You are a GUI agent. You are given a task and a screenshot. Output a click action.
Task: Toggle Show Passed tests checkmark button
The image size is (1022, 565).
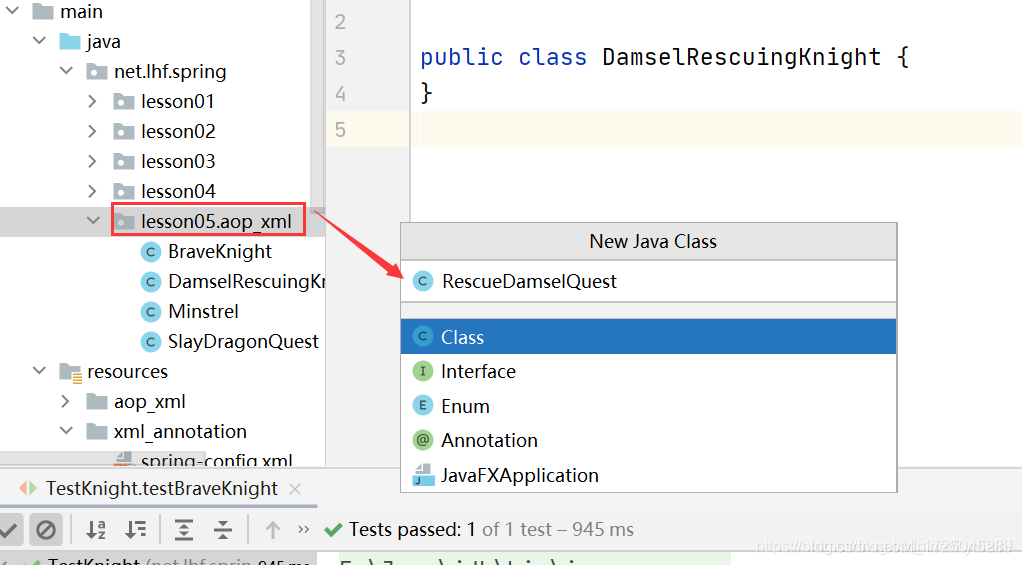9,529
